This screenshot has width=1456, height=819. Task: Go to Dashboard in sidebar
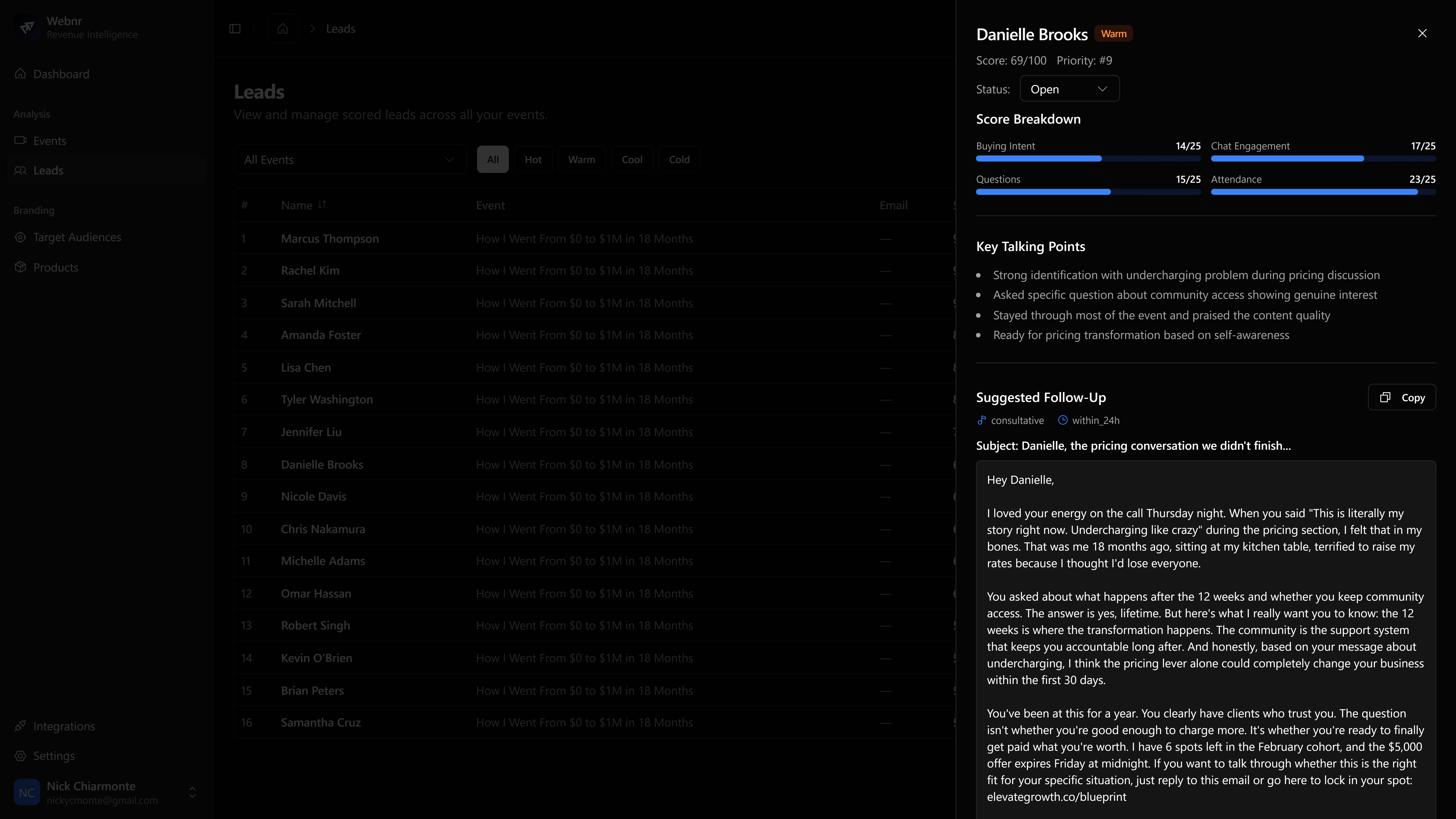point(61,74)
